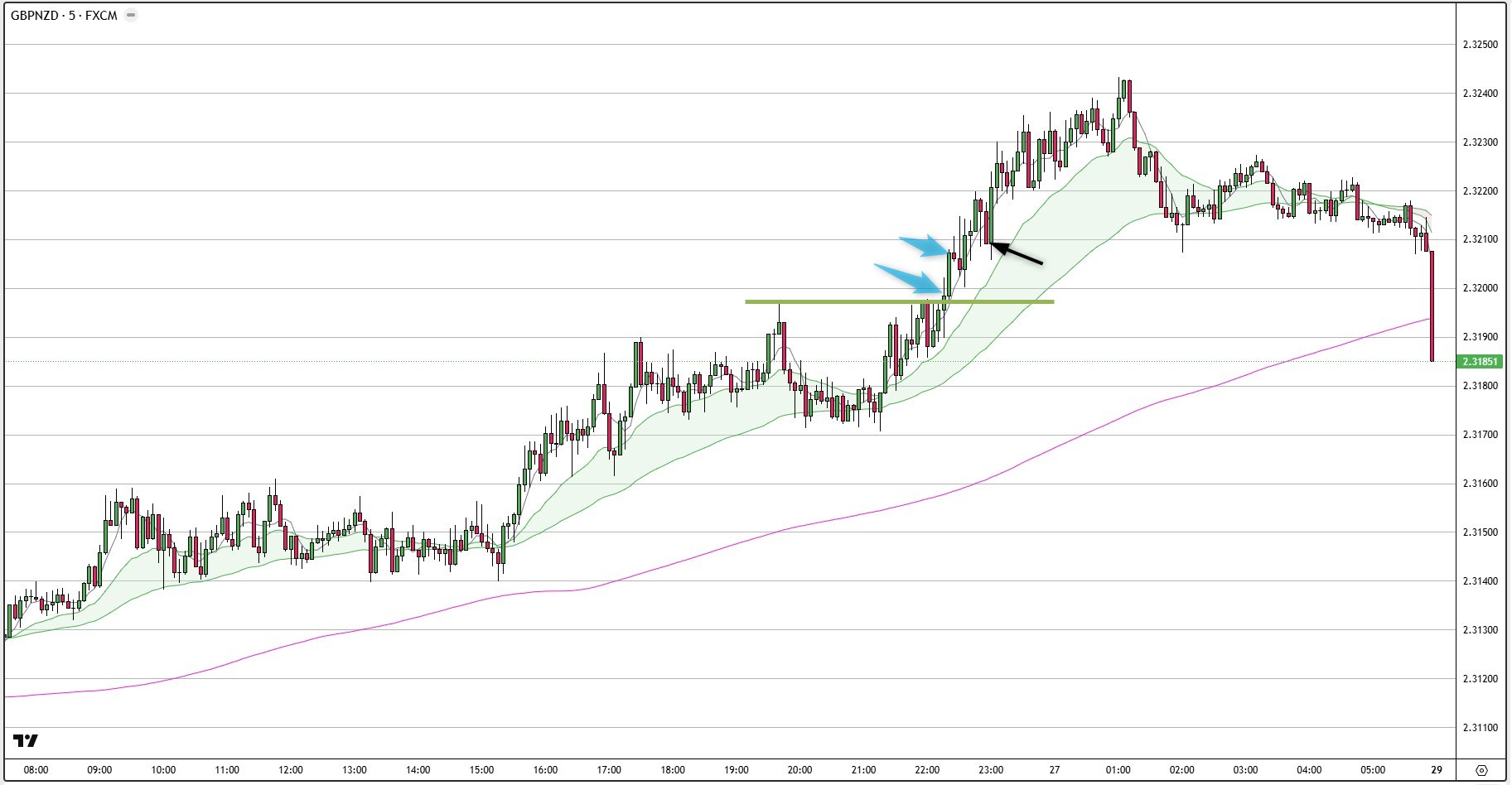Click the 12:00 label on time axis

pos(291,770)
